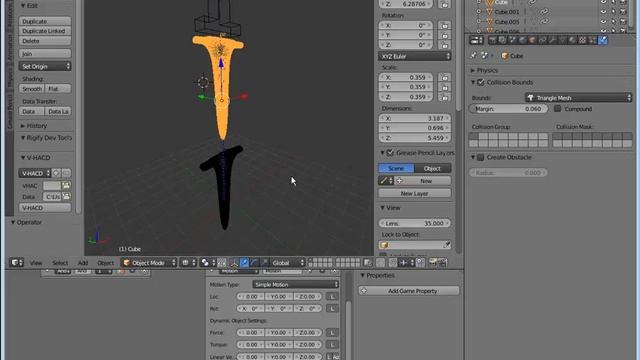This screenshot has width=640, height=360.
Task: Open the Select menu
Action: point(60,263)
